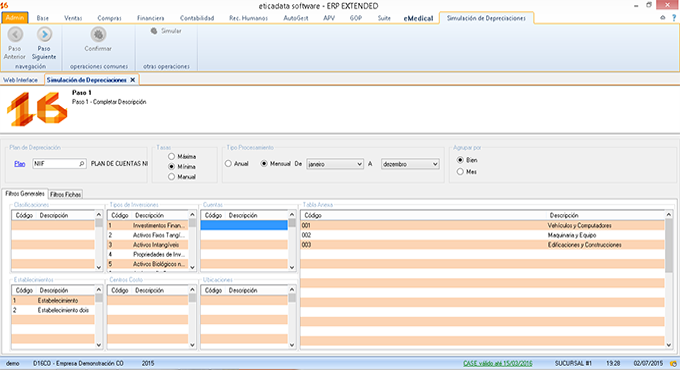Screen dimensions: 680x370
Task: Select row Propiedades de Inv...
Action: (148, 254)
